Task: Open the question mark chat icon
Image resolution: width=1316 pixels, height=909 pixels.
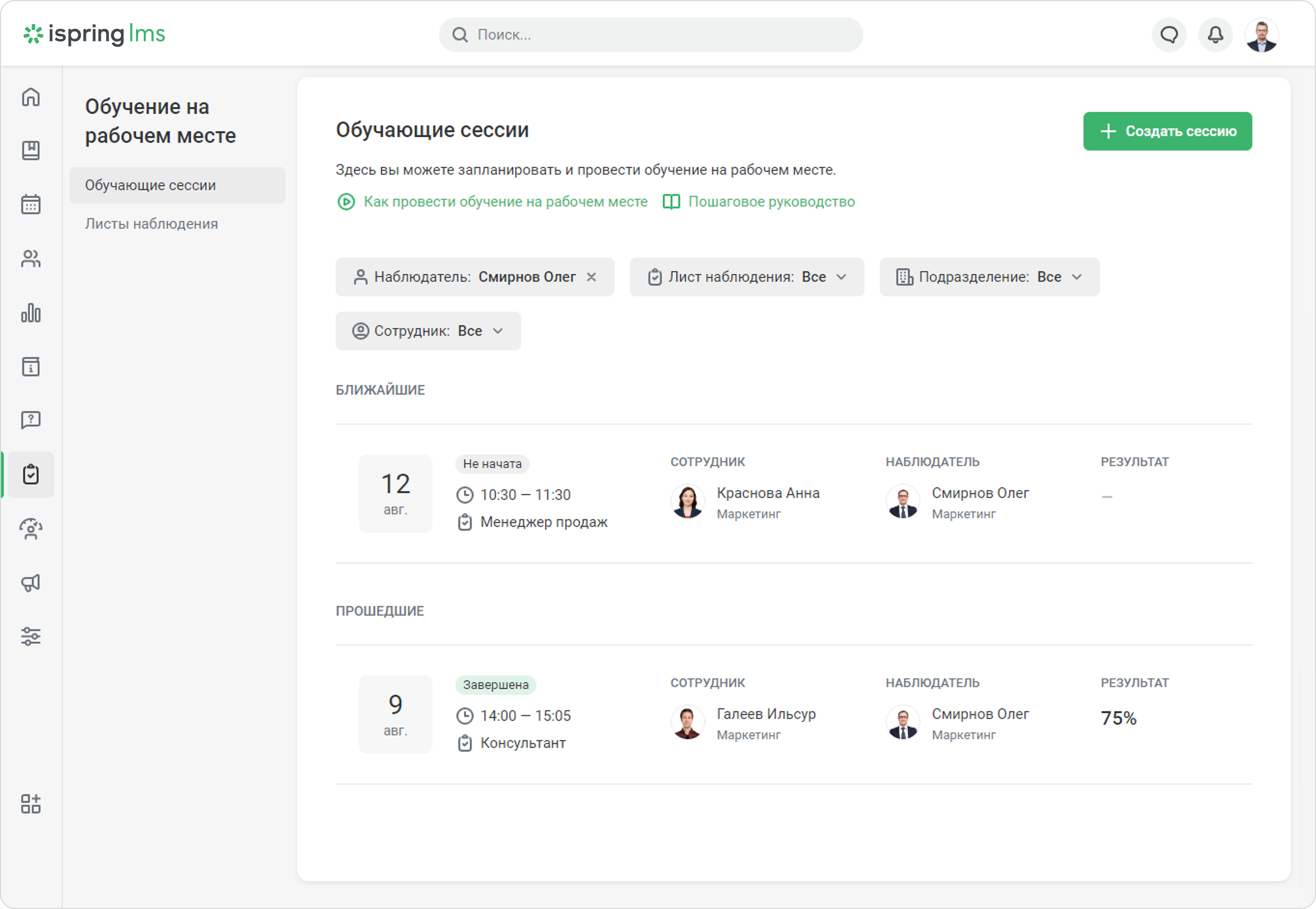Action: (31, 420)
